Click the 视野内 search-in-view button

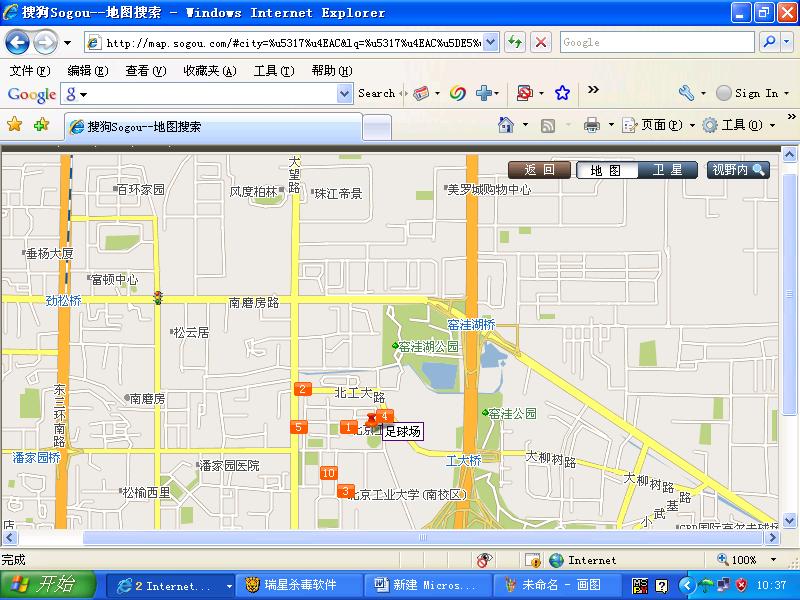tap(738, 170)
